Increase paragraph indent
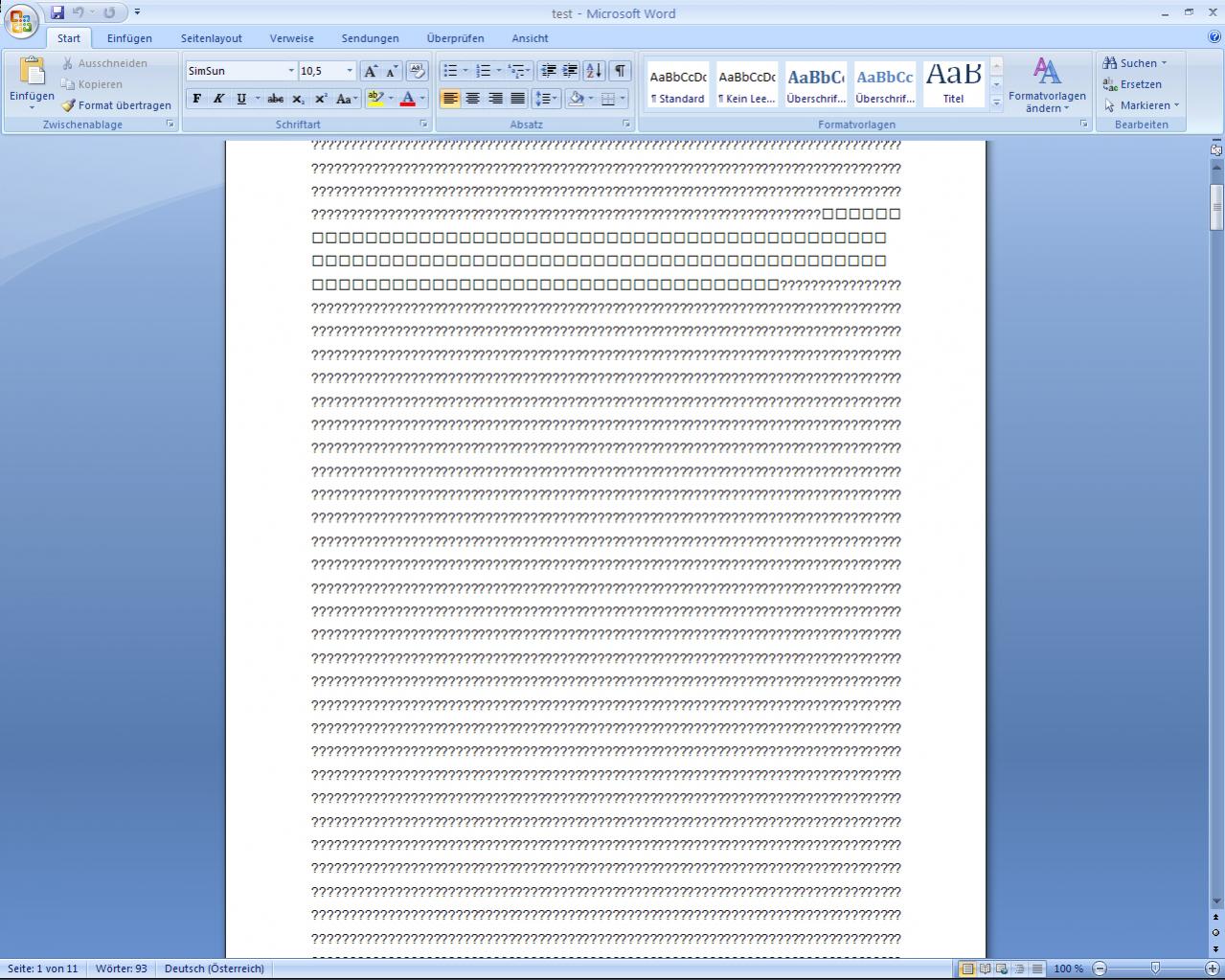 click(x=570, y=71)
